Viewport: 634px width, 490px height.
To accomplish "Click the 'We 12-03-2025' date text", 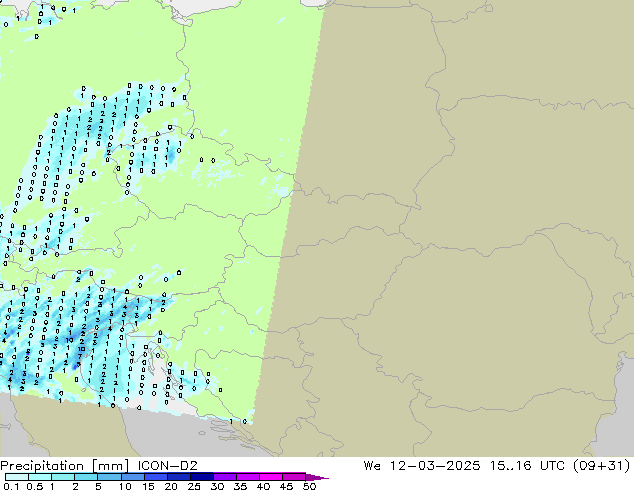I will pos(422,465).
